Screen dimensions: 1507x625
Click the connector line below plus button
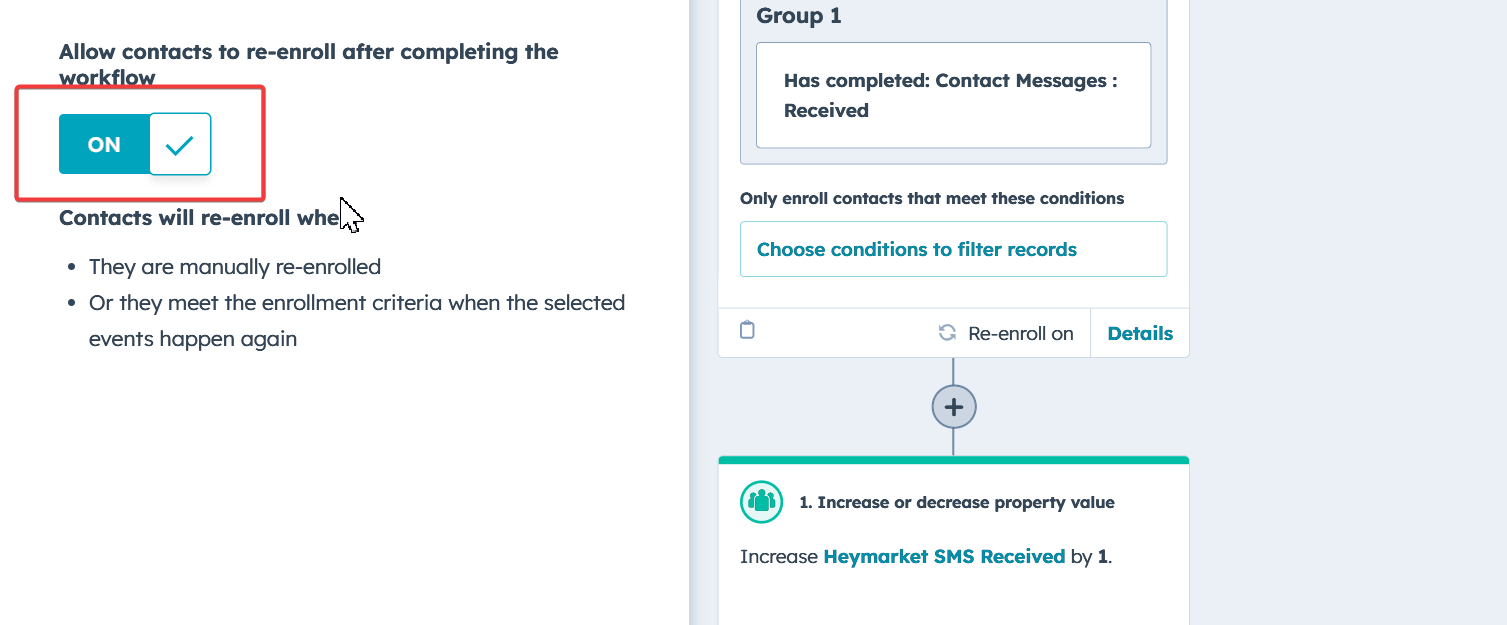[953, 442]
